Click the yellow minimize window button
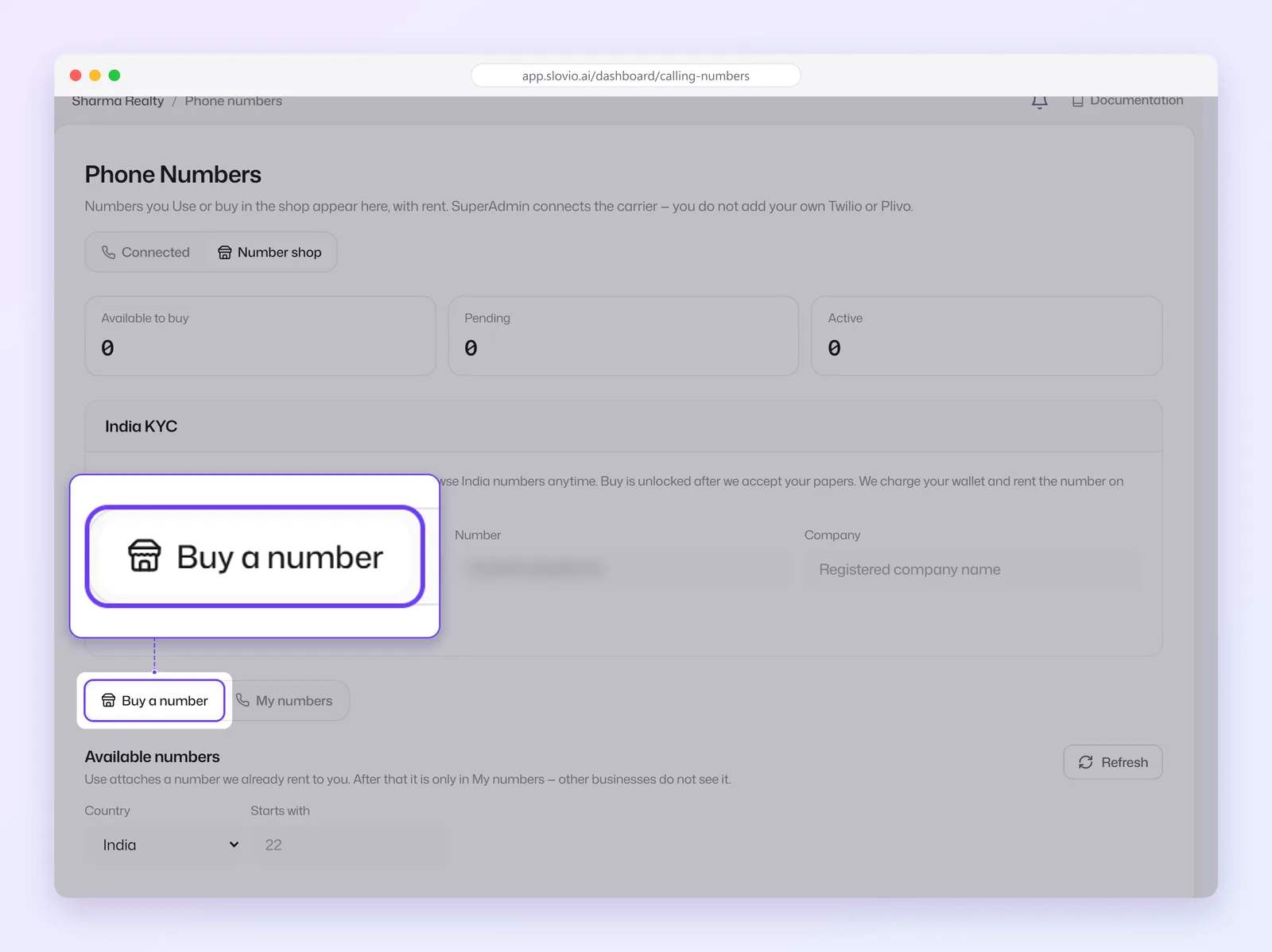The height and width of the screenshot is (952, 1272). tap(95, 75)
